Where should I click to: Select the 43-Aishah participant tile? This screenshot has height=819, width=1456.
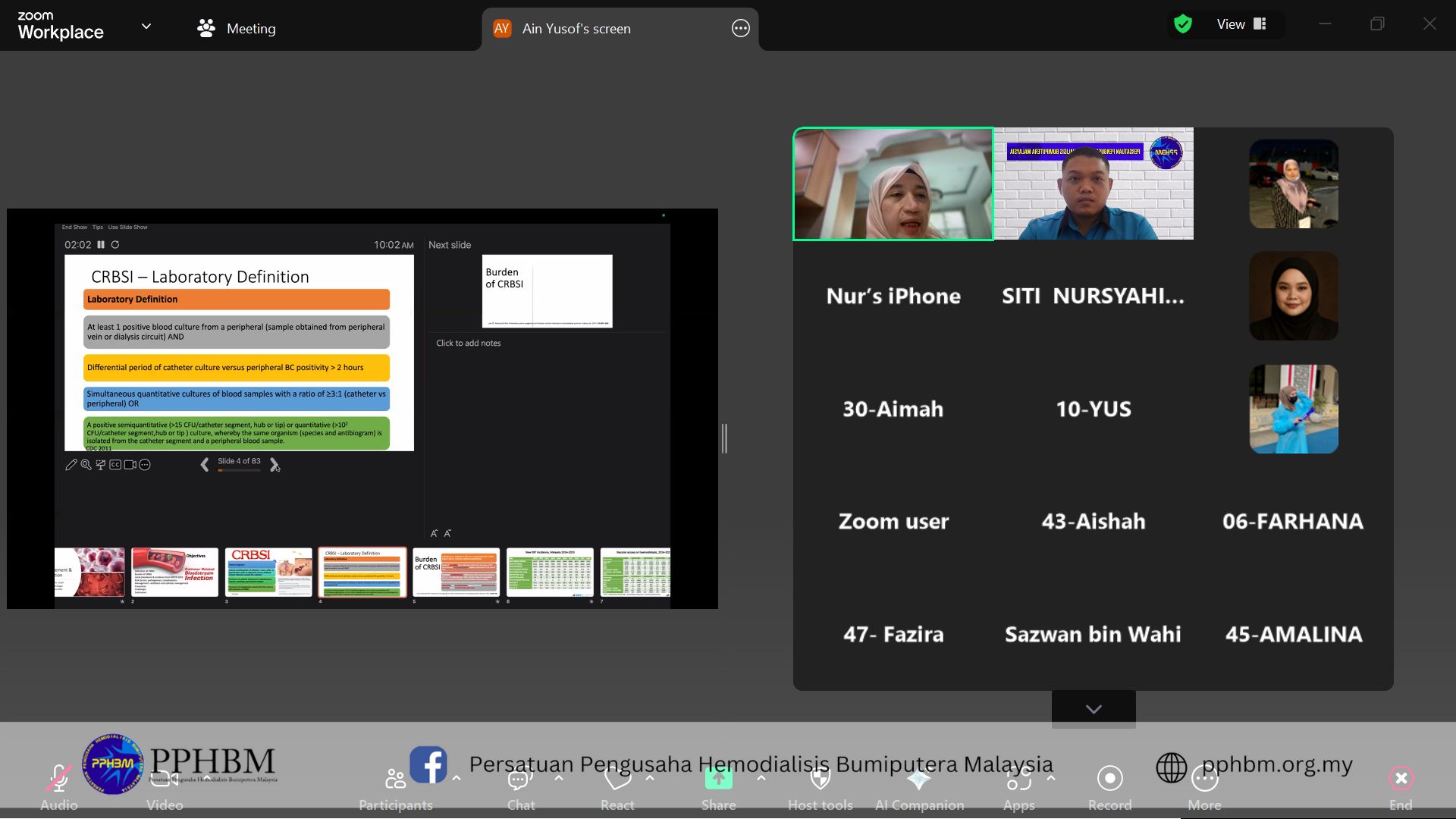1094,521
